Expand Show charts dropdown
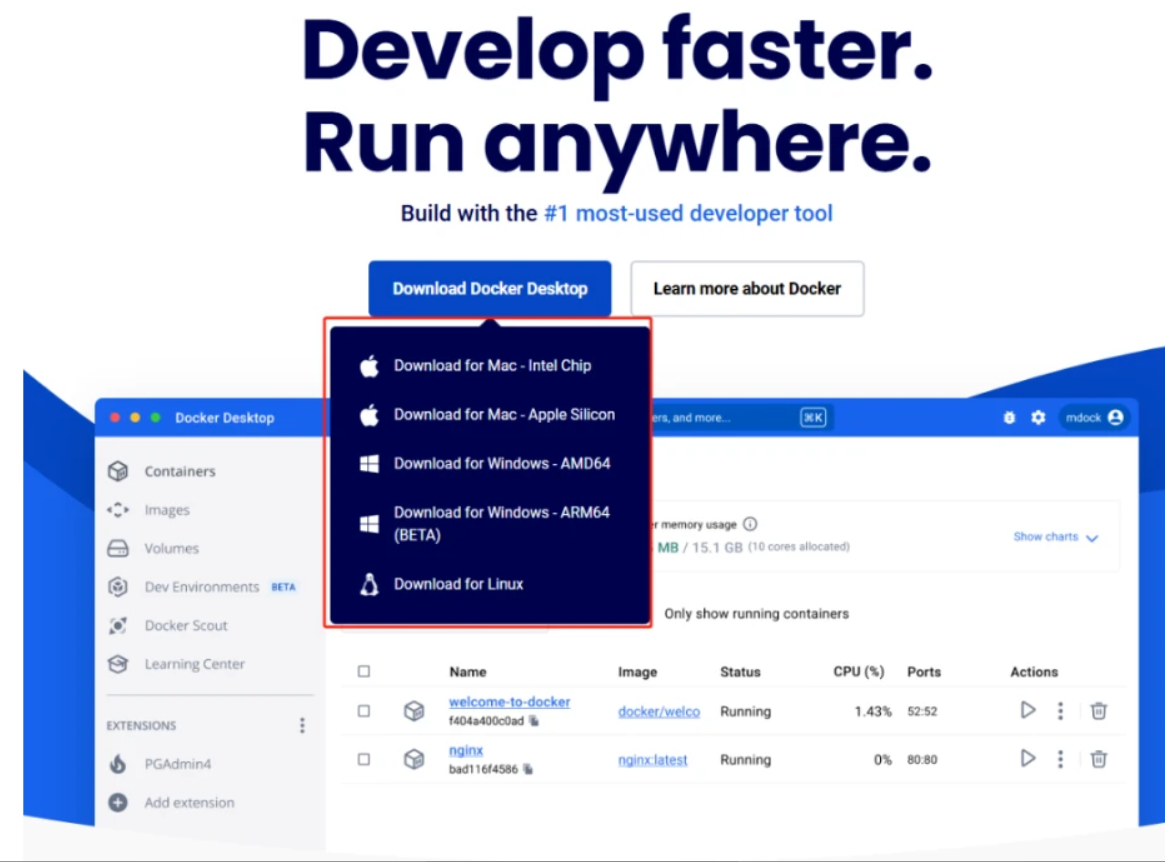 point(1055,537)
